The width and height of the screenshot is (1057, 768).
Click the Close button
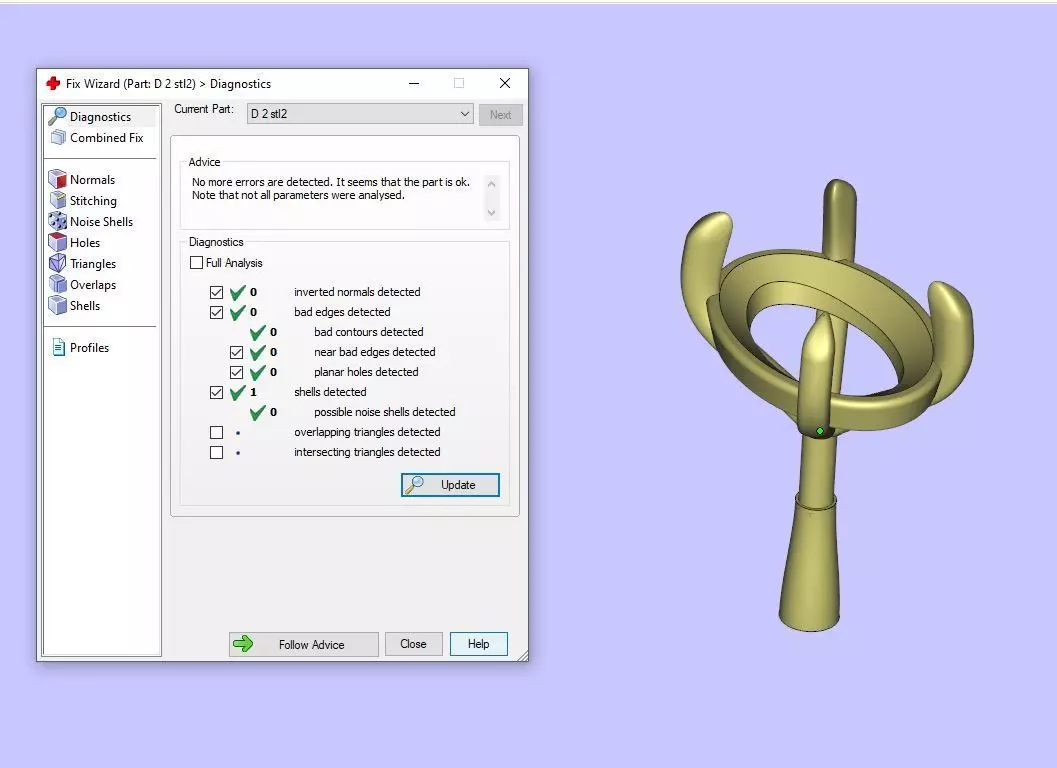pyautogui.click(x=413, y=644)
